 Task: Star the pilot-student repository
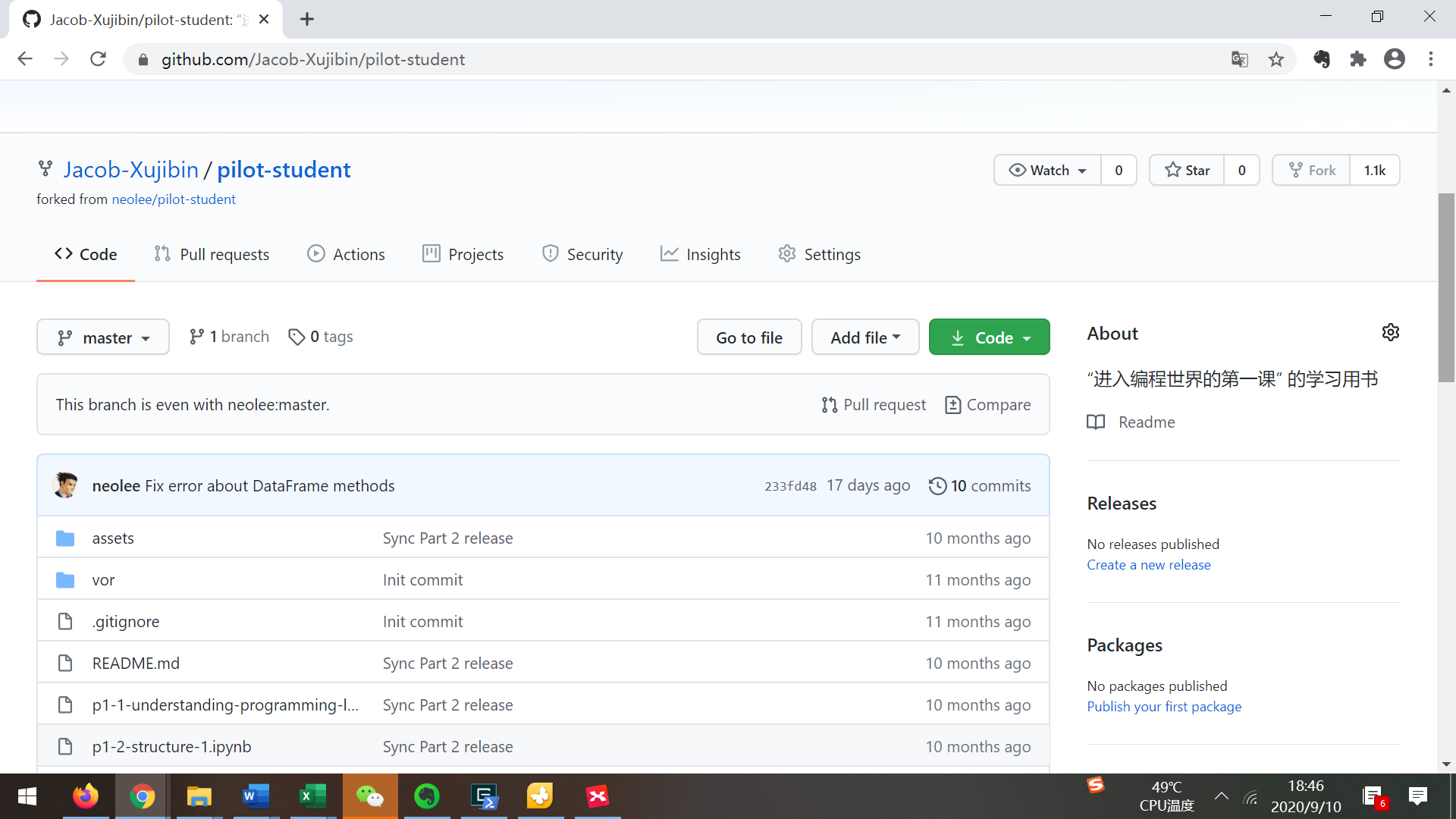point(1187,170)
